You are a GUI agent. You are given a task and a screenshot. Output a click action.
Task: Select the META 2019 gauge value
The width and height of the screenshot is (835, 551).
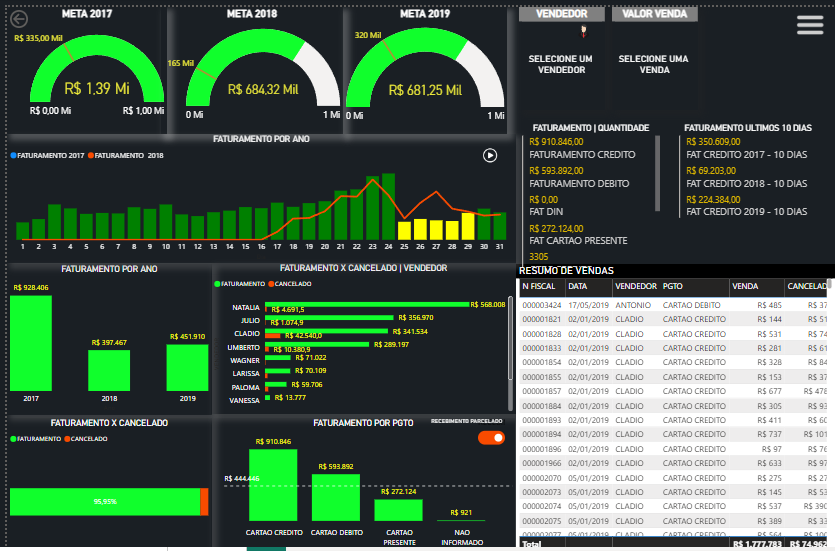[425, 90]
